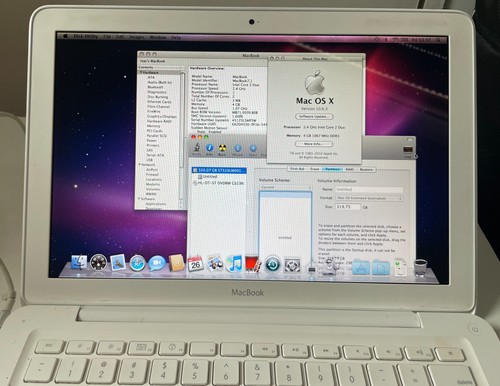This screenshot has width=500, height=386.
Task: Open the Disk Utility application menu
Action: point(85,36)
